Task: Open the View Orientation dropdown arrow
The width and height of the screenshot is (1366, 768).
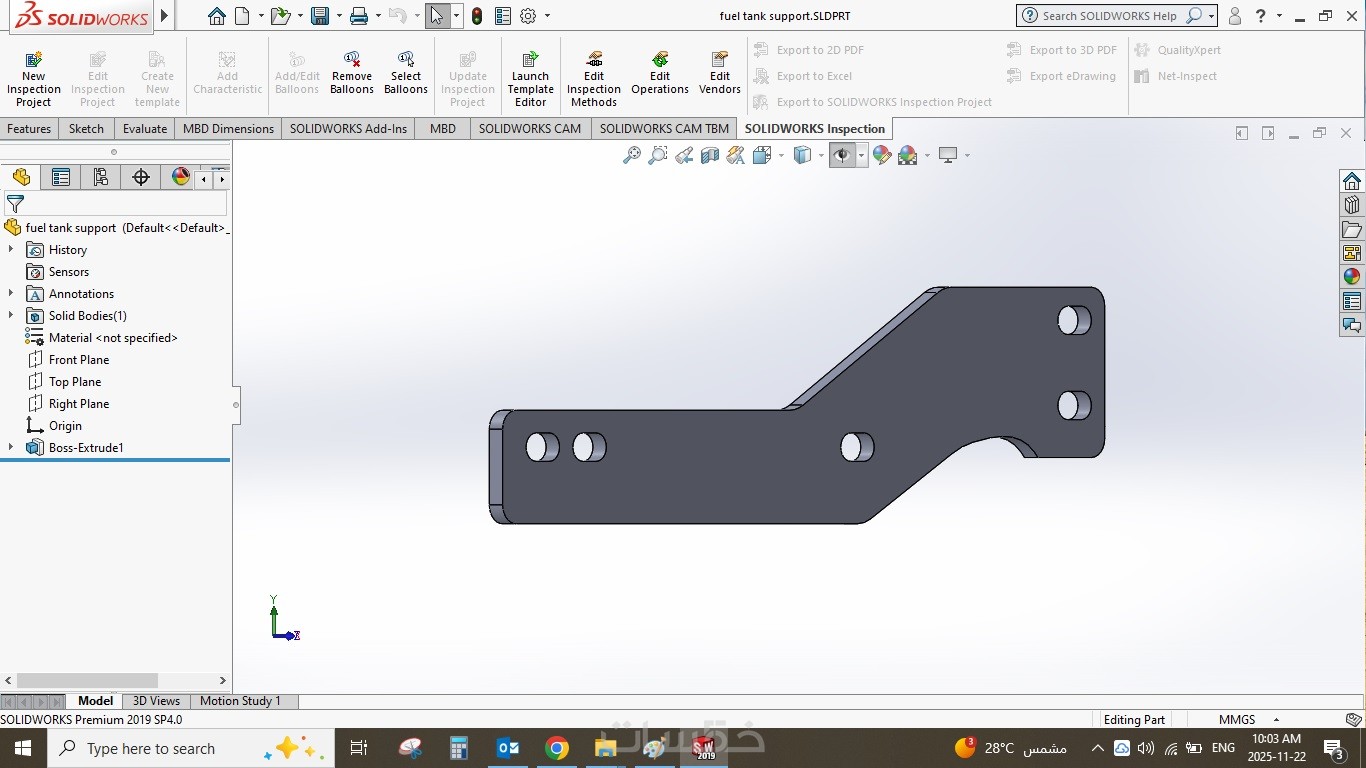Action: point(782,155)
